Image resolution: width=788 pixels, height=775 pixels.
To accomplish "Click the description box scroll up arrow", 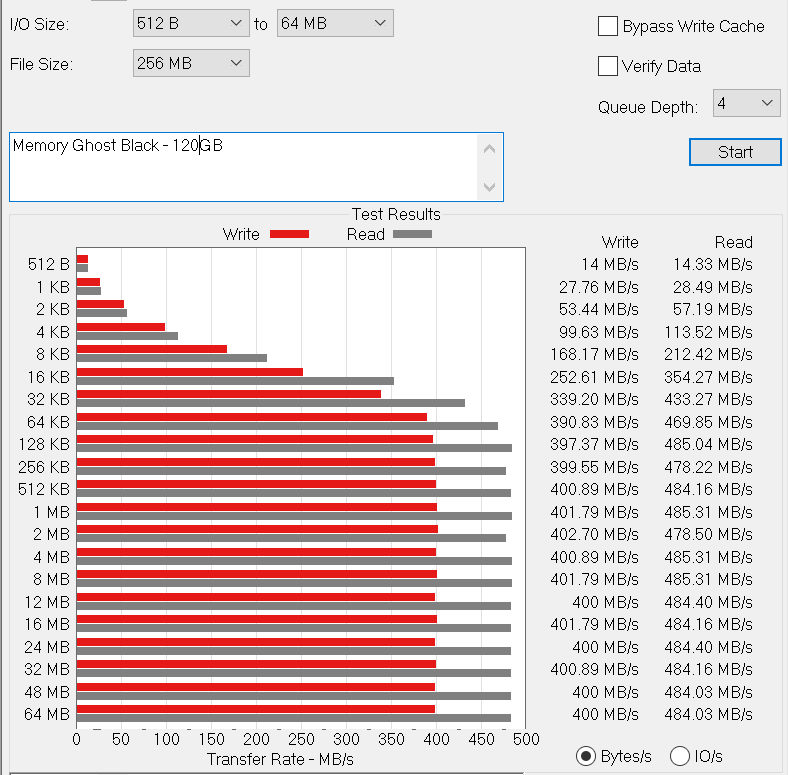I will 489,149.
